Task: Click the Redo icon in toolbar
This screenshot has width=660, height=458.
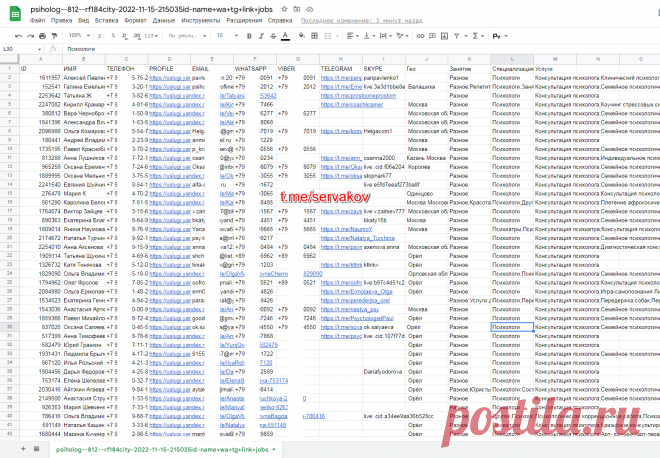Action: point(30,36)
